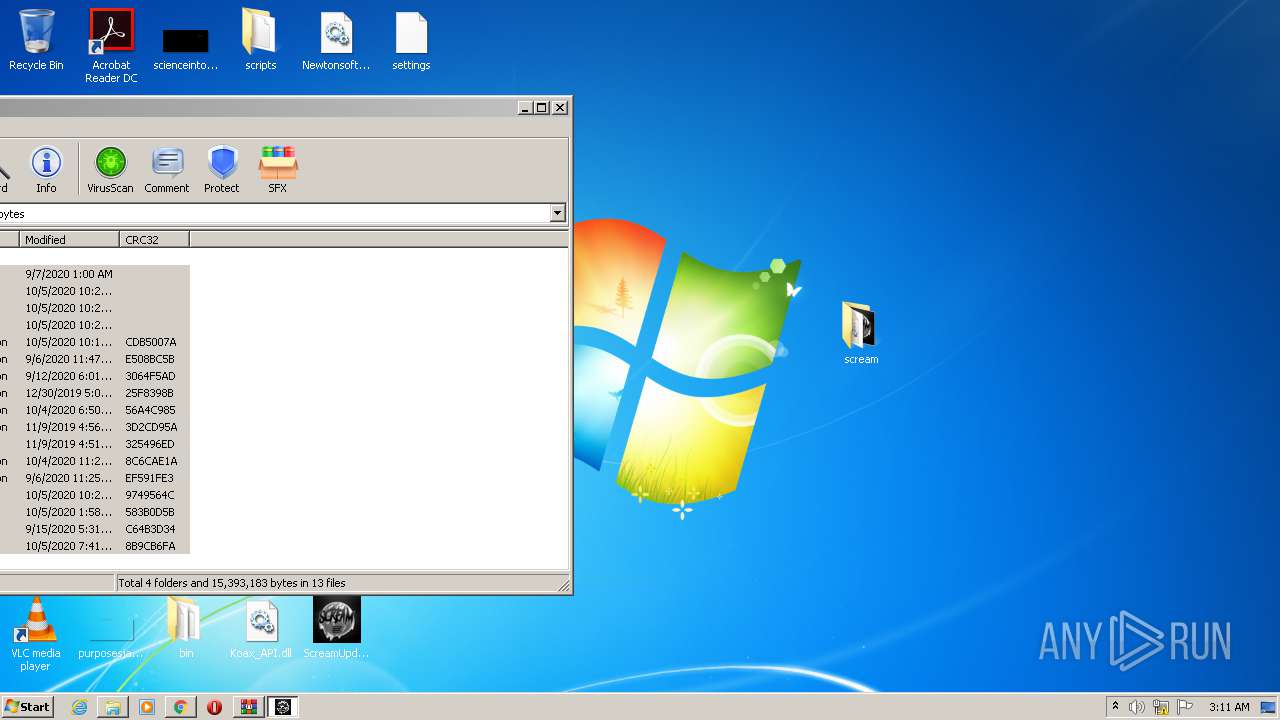Sort files by the Modified column header

coord(69,239)
